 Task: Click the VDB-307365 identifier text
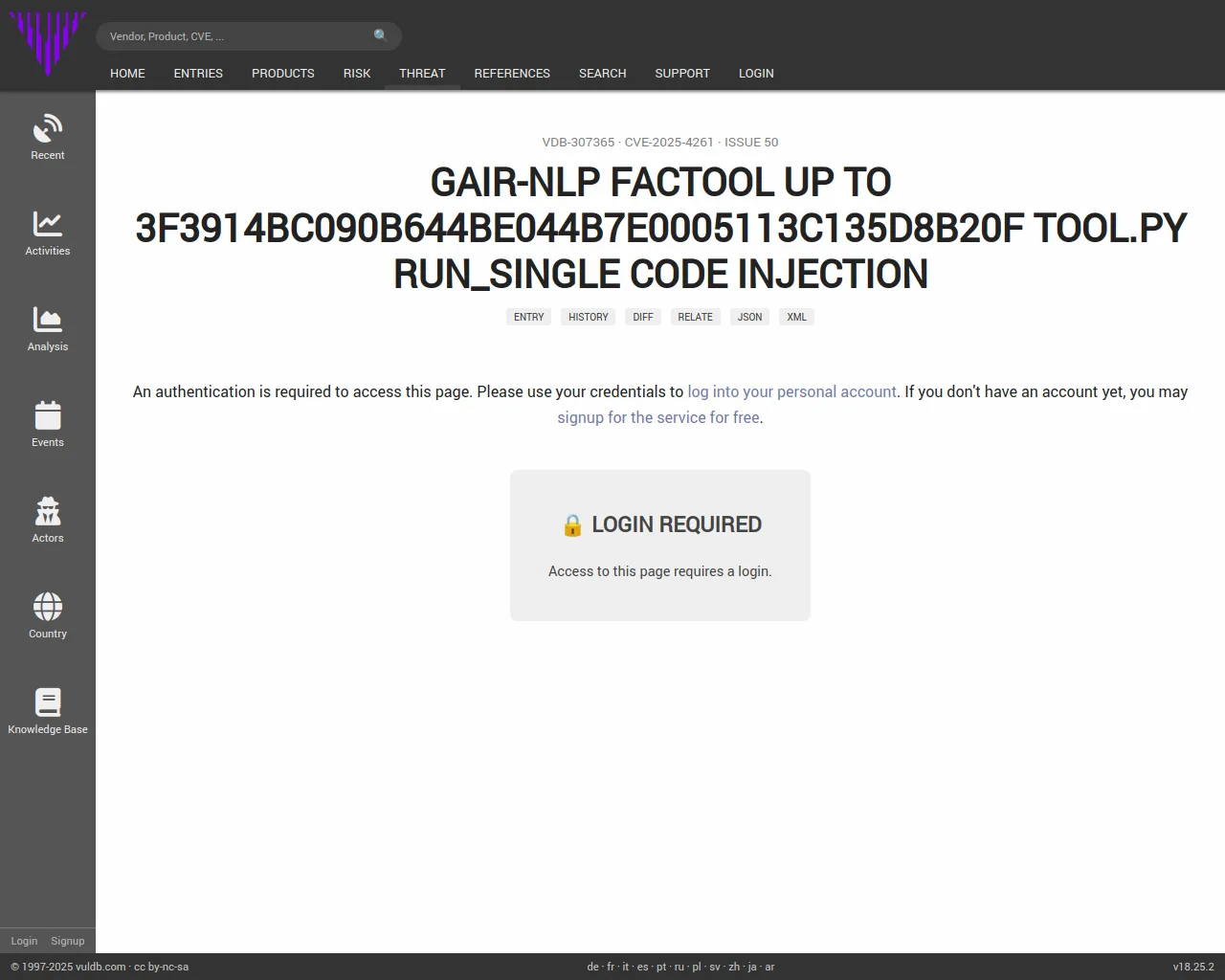point(578,142)
